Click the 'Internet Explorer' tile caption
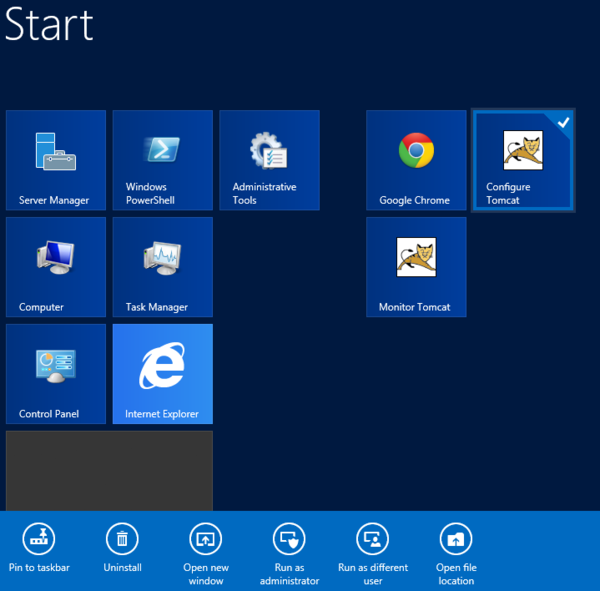 (x=162, y=414)
